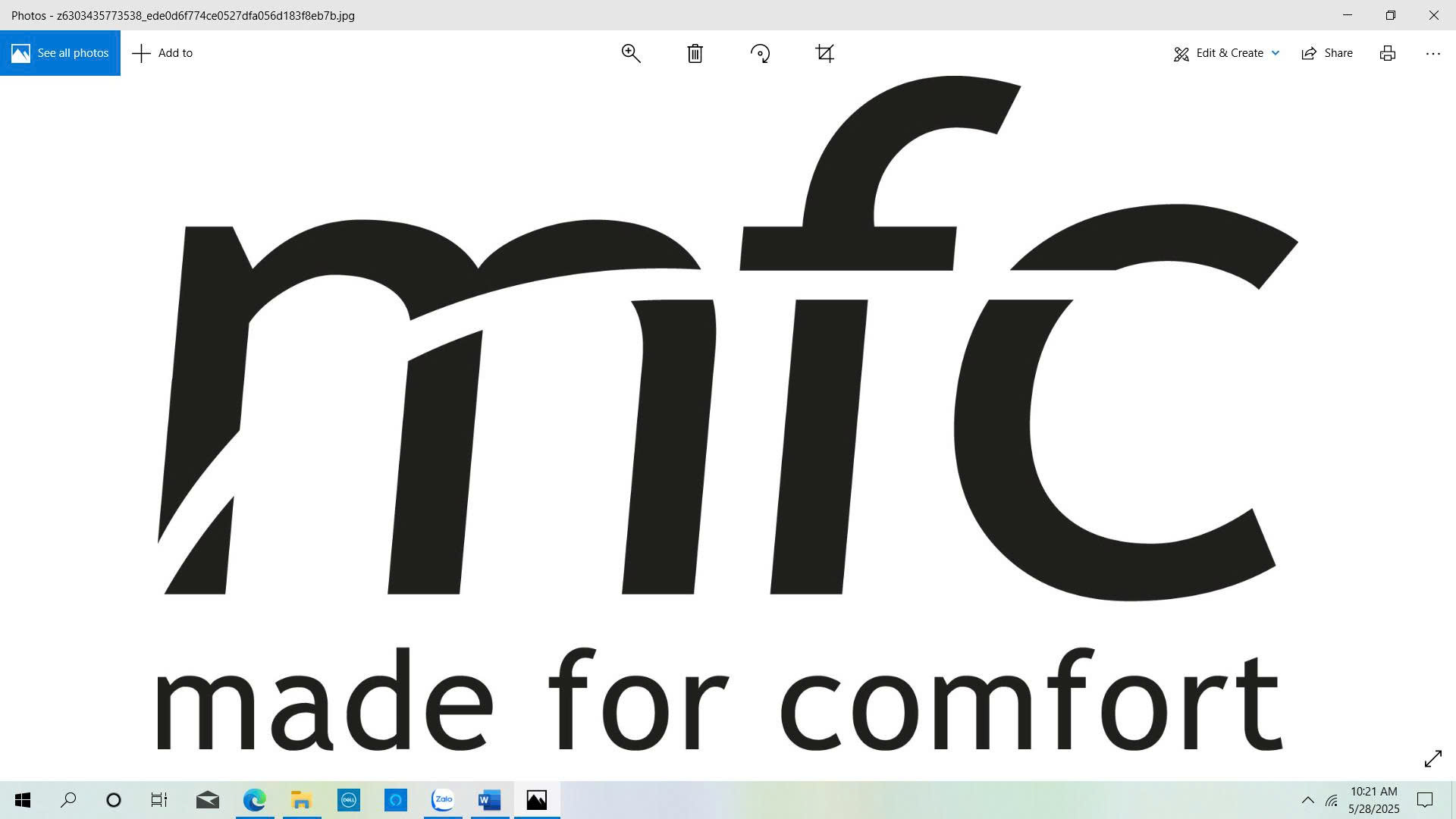The width and height of the screenshot is (1456, 819).
Task: Open the Windows Start menu
Action: click(23, 800)
